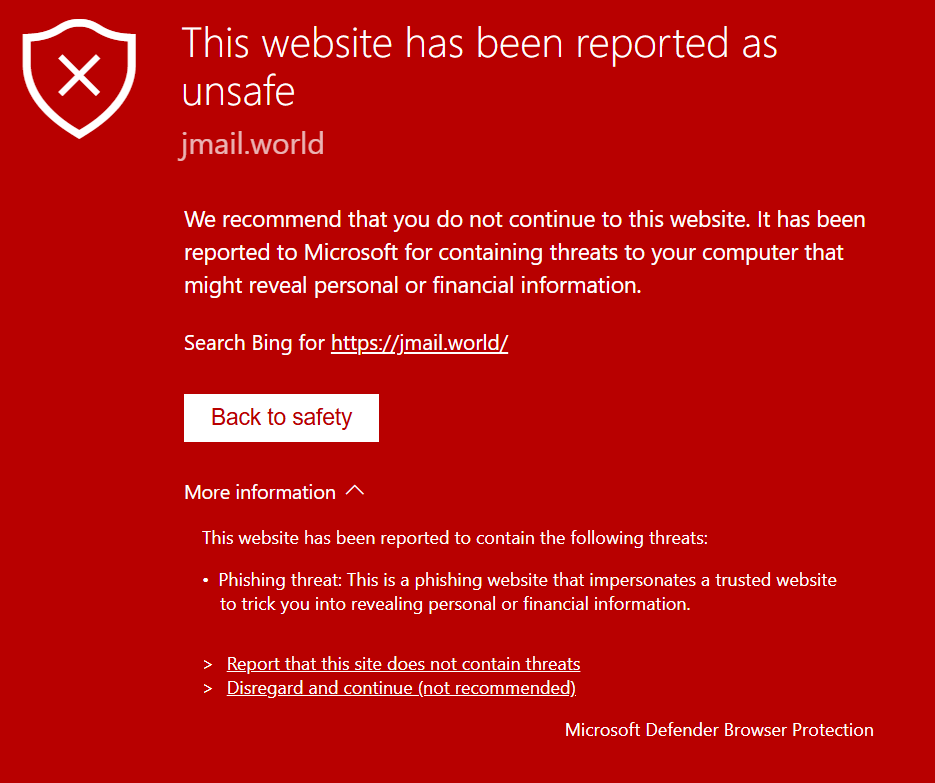
Task: Click the arrow before the Report link
Action: coord(208,664)
